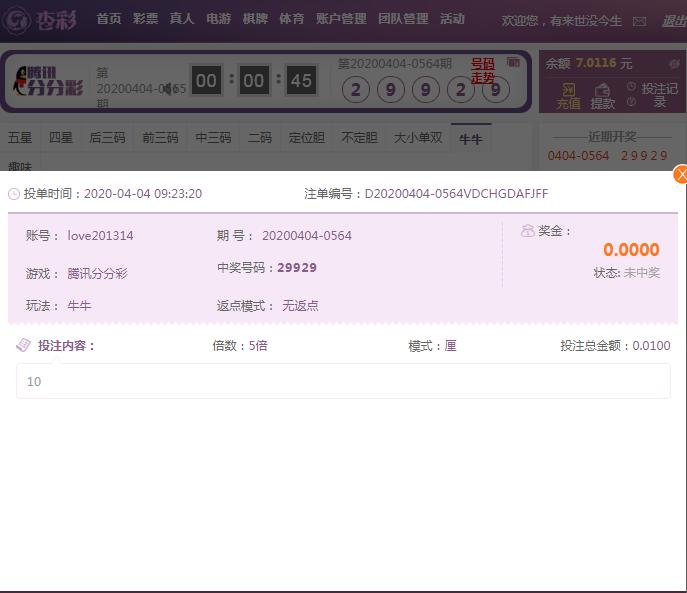Viewport: 687px width, 593px height.
Task: Click the 体育 sports menu item
Action: tap(291, 19)
